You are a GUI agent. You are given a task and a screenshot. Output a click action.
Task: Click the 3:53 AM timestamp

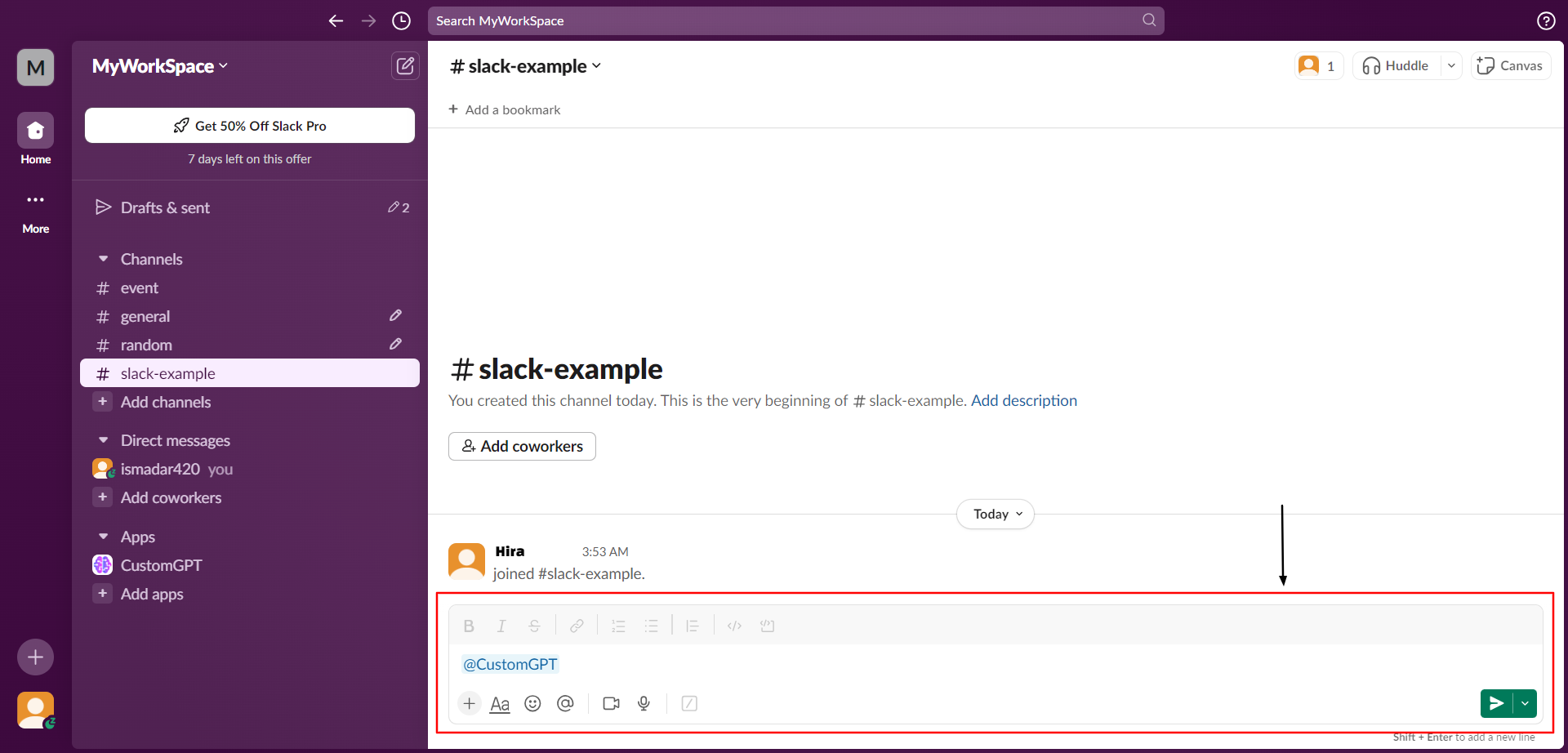click(x=605, y=552)
